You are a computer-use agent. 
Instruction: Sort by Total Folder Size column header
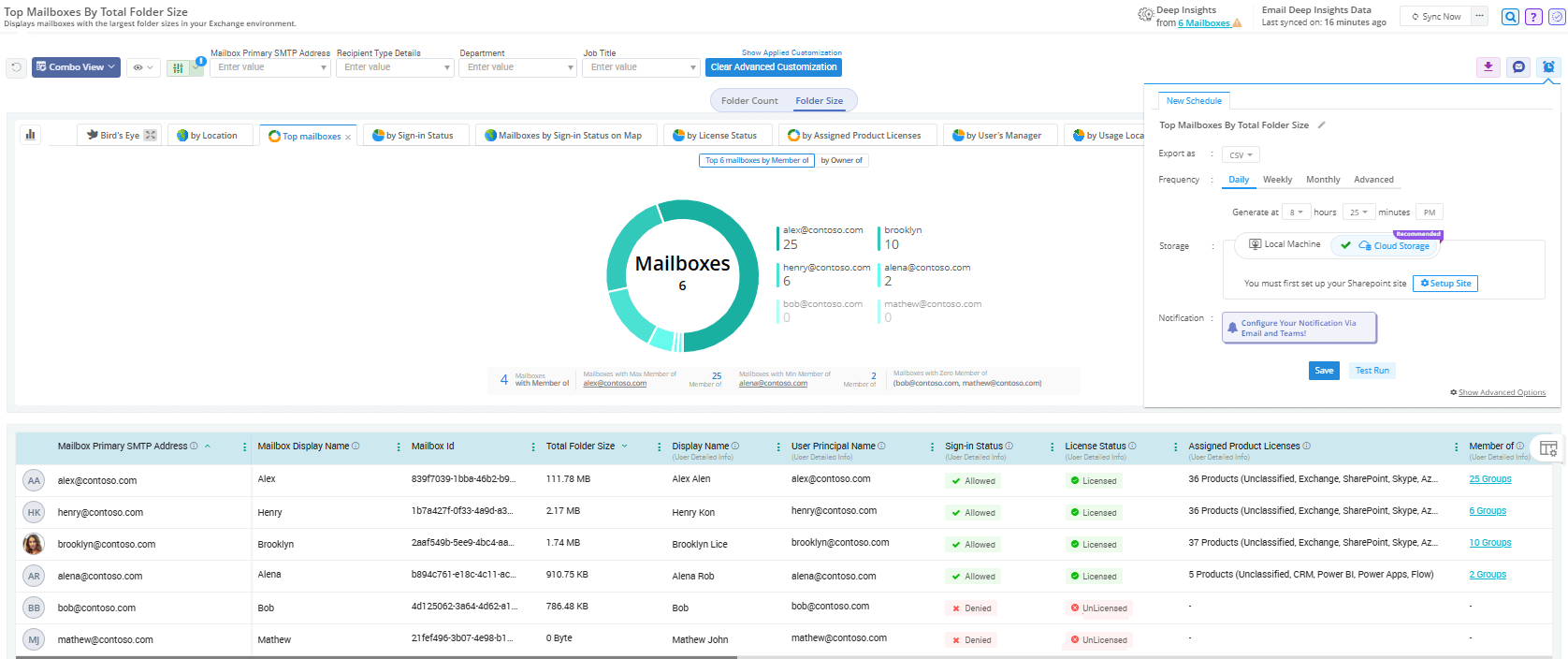coord(580,447)
